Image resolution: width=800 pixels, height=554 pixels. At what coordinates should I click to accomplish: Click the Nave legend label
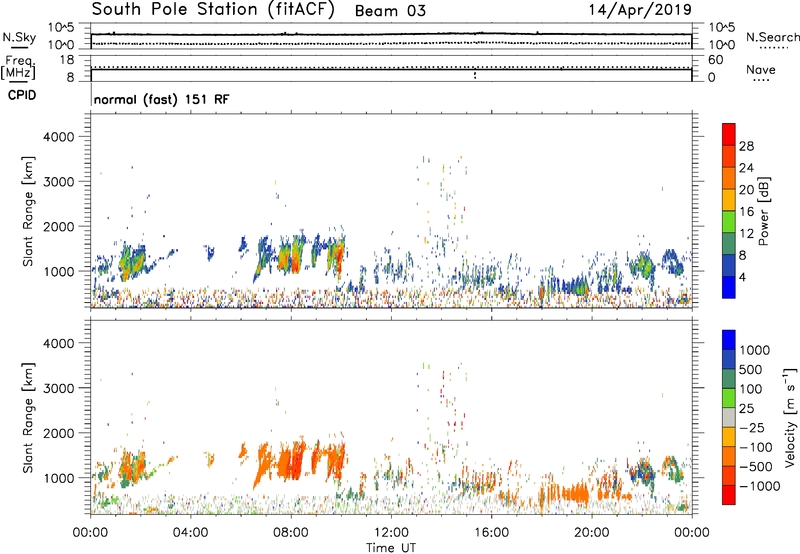click(761, 69)
